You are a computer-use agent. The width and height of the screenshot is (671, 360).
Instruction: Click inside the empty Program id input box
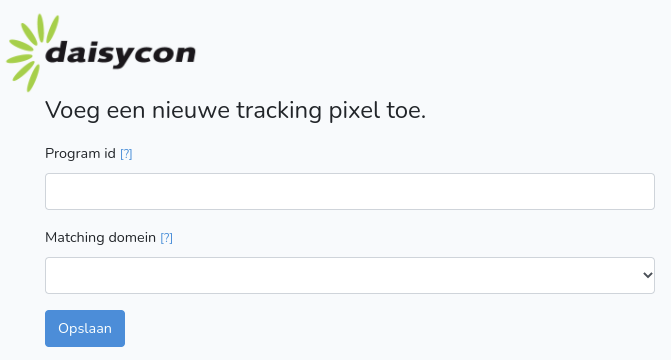coord(350,191)
